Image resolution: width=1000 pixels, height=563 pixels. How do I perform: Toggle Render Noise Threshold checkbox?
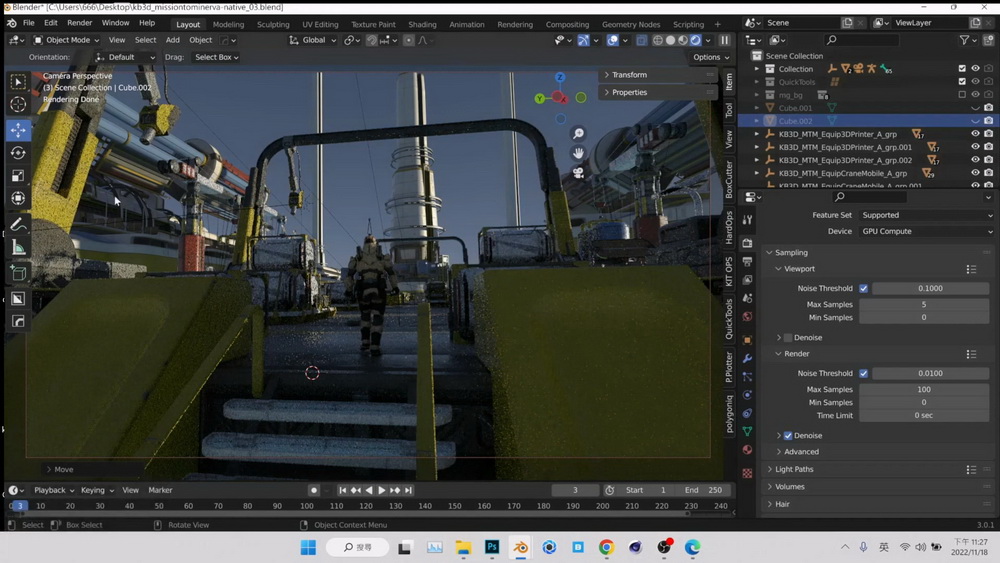click(864, 374)
